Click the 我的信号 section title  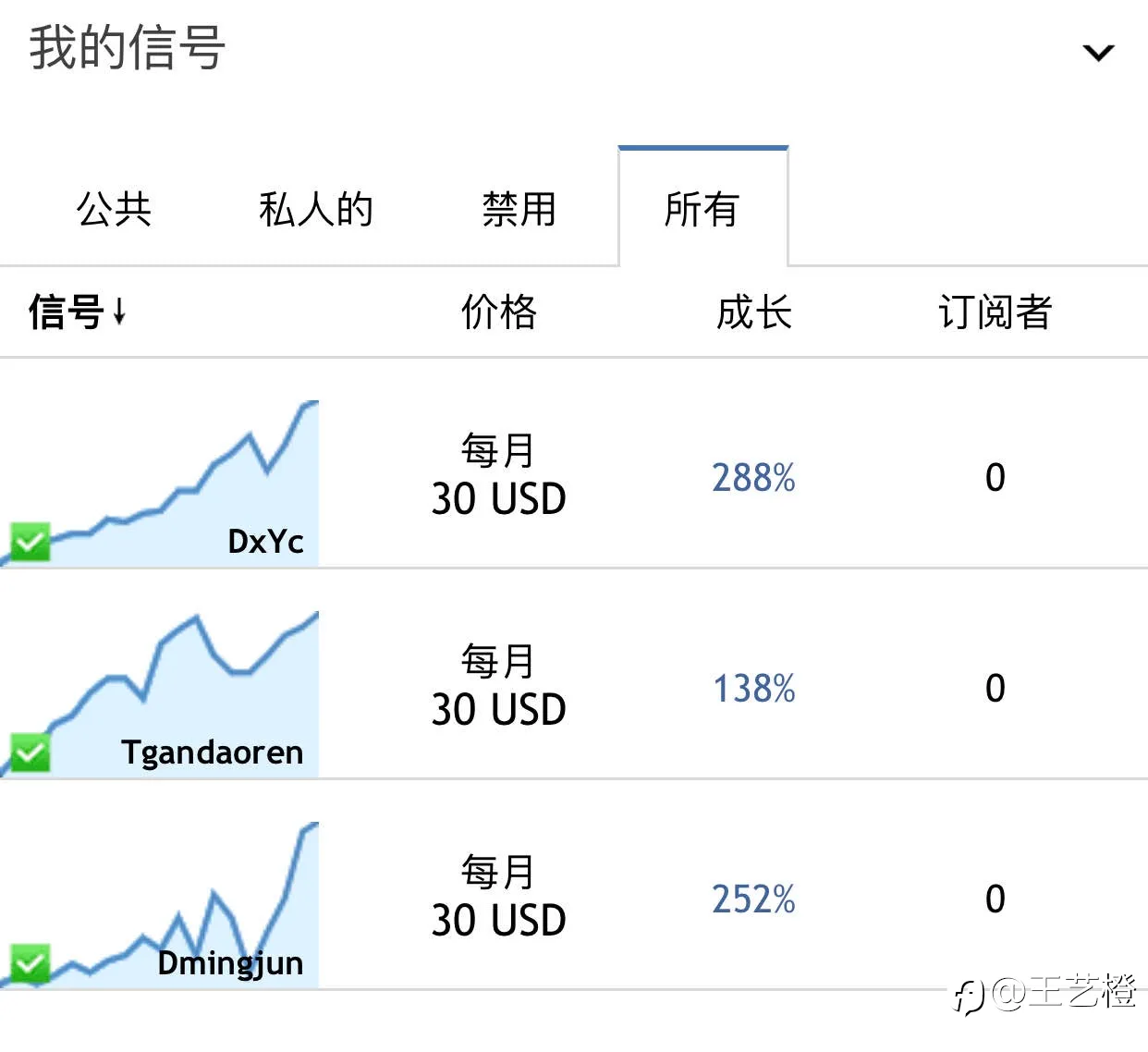pos(128,47)
